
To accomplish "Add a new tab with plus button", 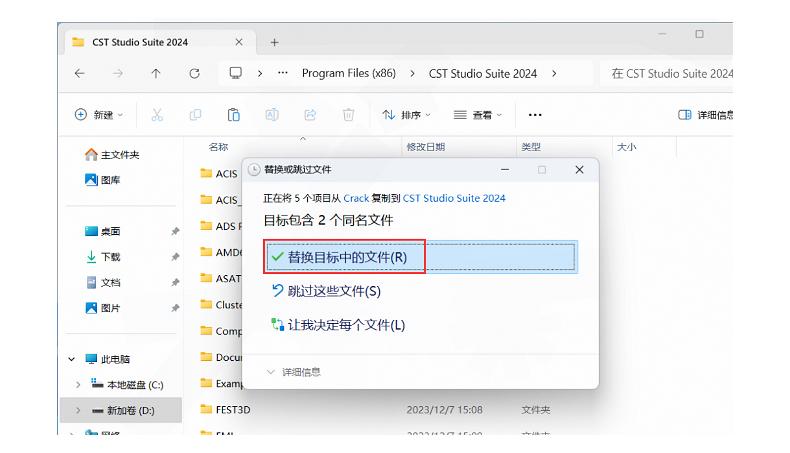I will pyautogui.click(x=274, y=42).
